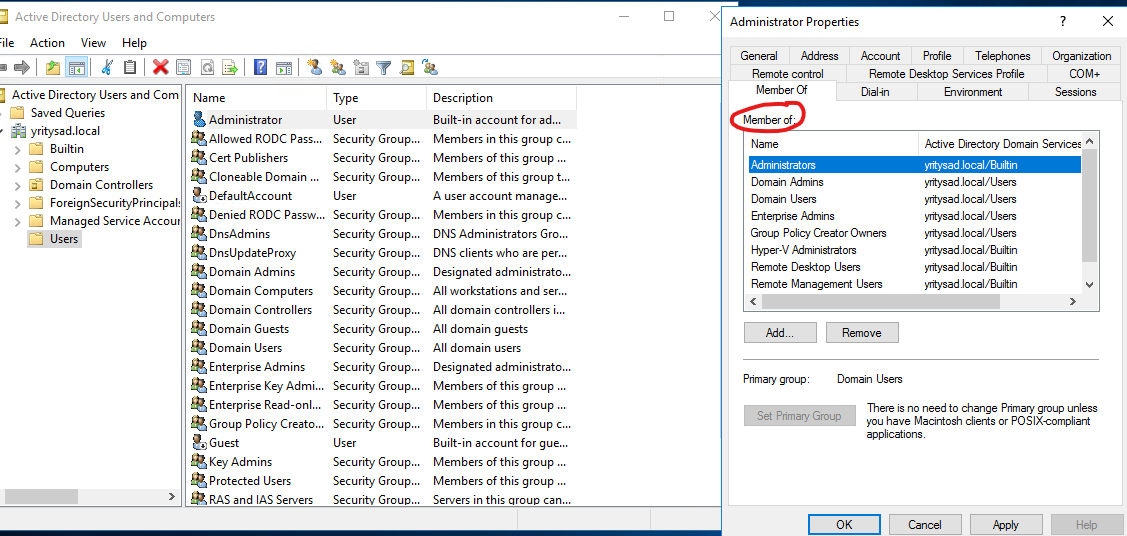Open the View menu
The image size is (1127, 536).
(93, 43)
